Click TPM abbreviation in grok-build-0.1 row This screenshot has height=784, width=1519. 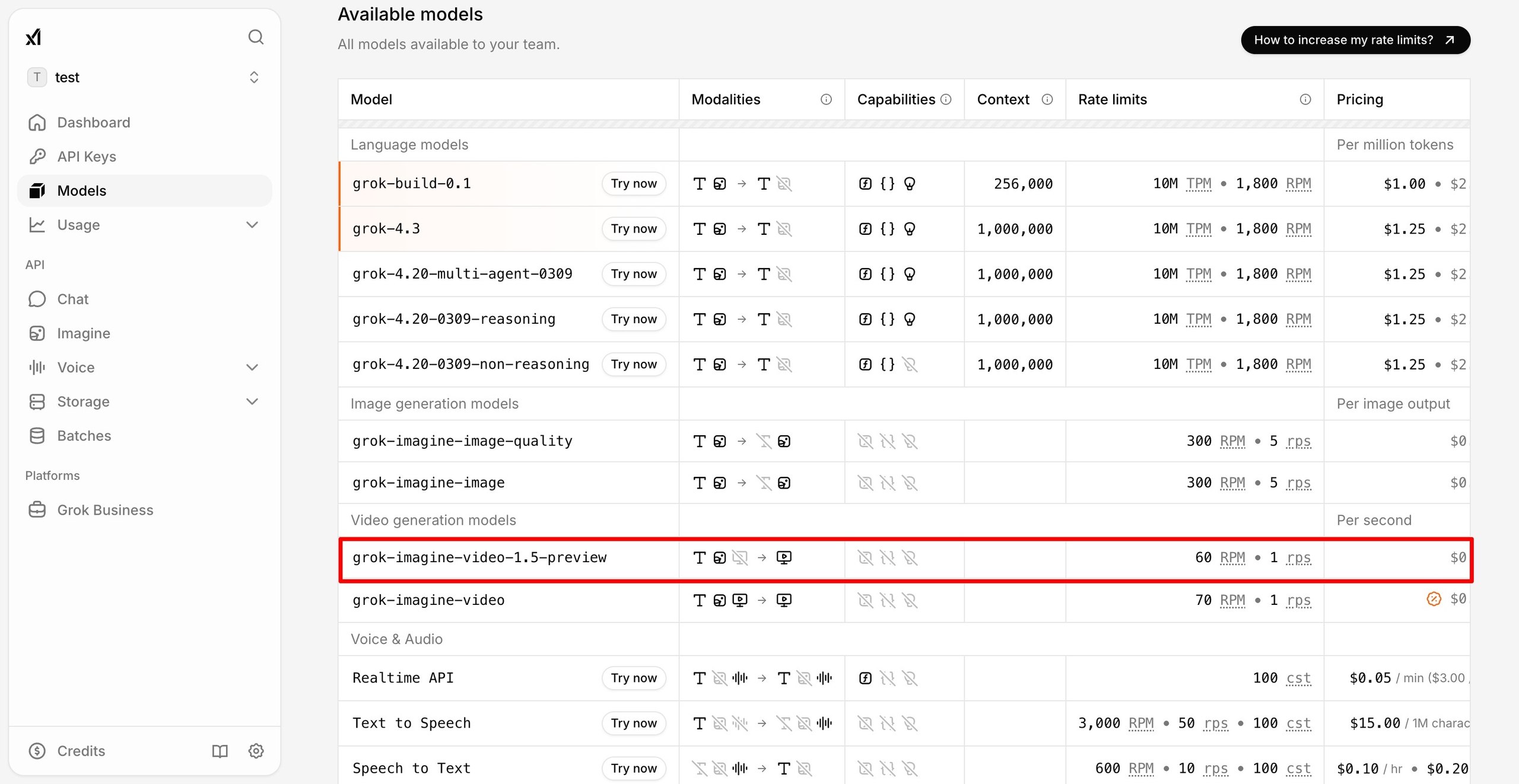point(1199,184)
